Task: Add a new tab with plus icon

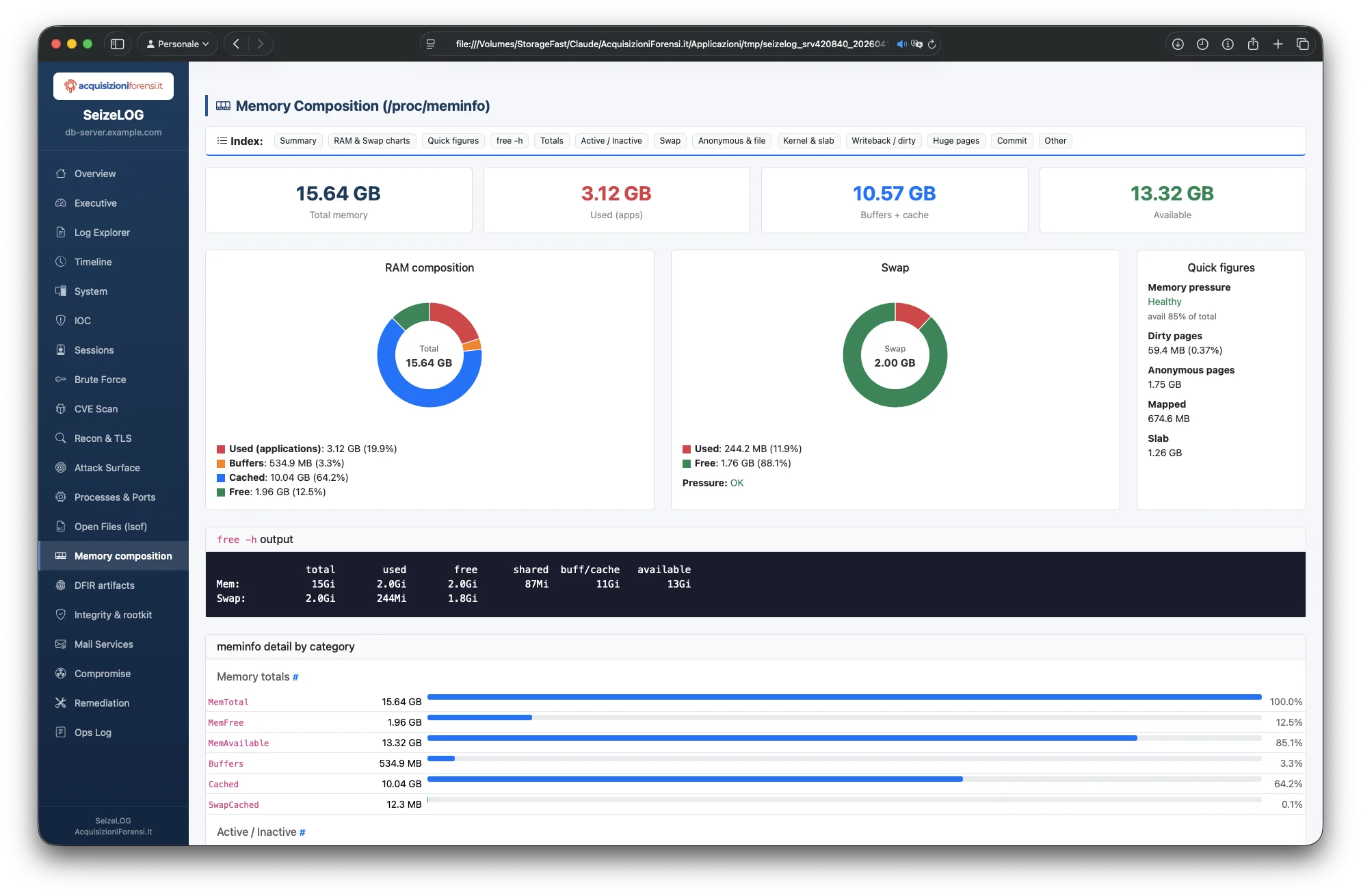Action: click(x=1278, y=44)
